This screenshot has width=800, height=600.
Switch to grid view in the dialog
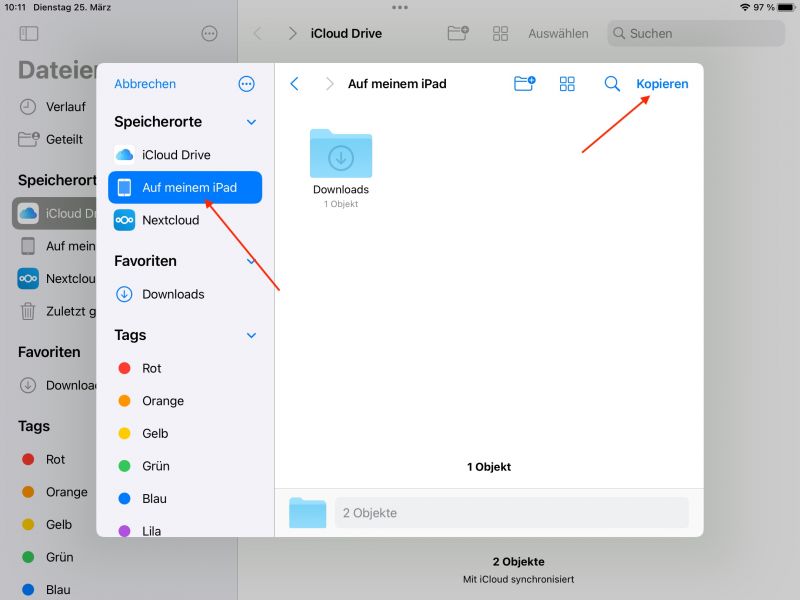pyautogui.click(x=567, y=84)
